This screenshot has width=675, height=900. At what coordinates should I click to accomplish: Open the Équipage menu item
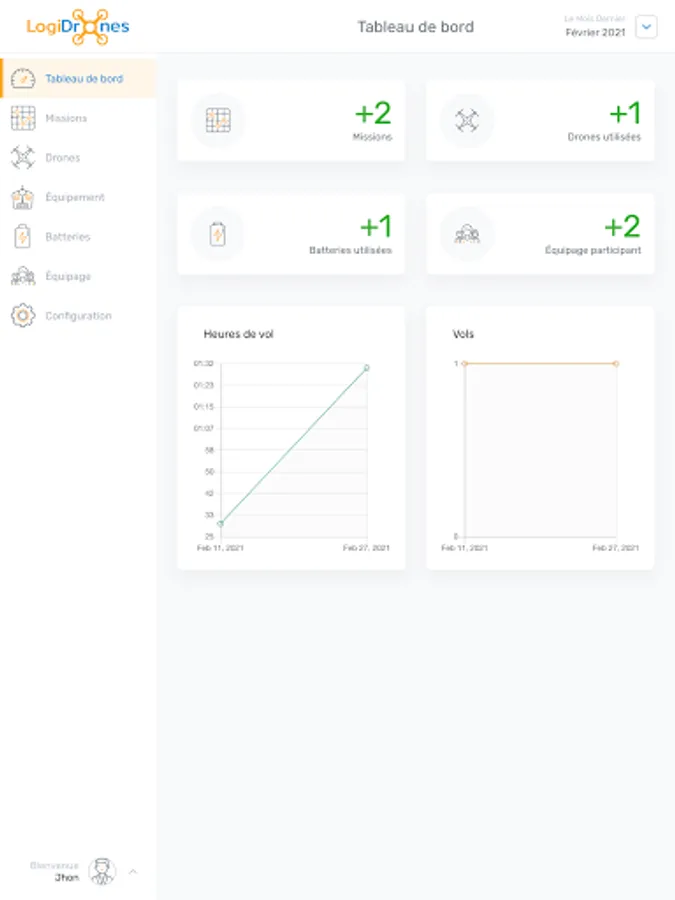78,276
